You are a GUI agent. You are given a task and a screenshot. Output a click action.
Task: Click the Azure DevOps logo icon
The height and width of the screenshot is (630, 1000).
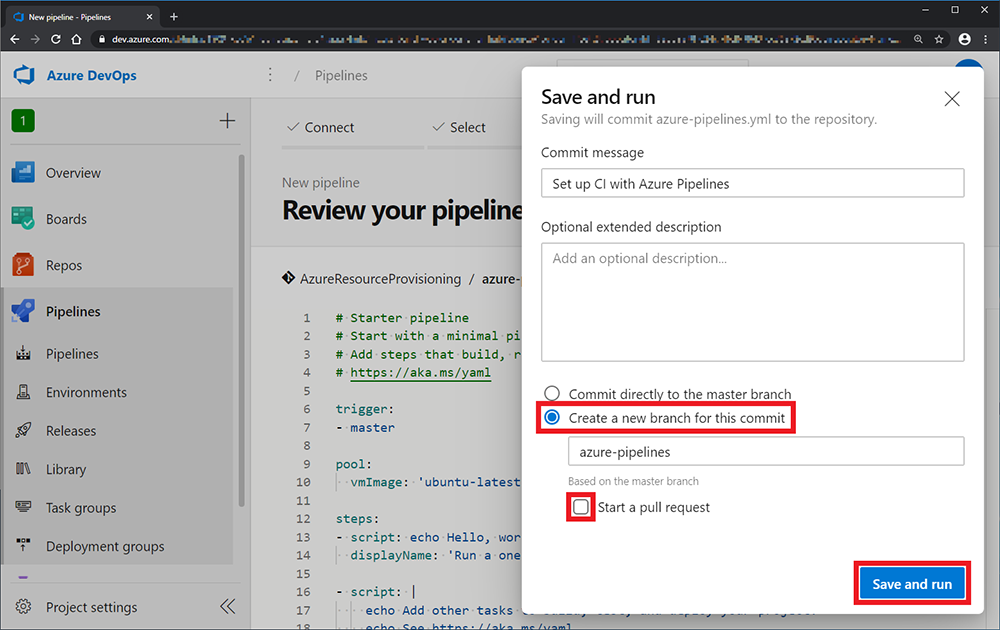[x=24, y=75]
